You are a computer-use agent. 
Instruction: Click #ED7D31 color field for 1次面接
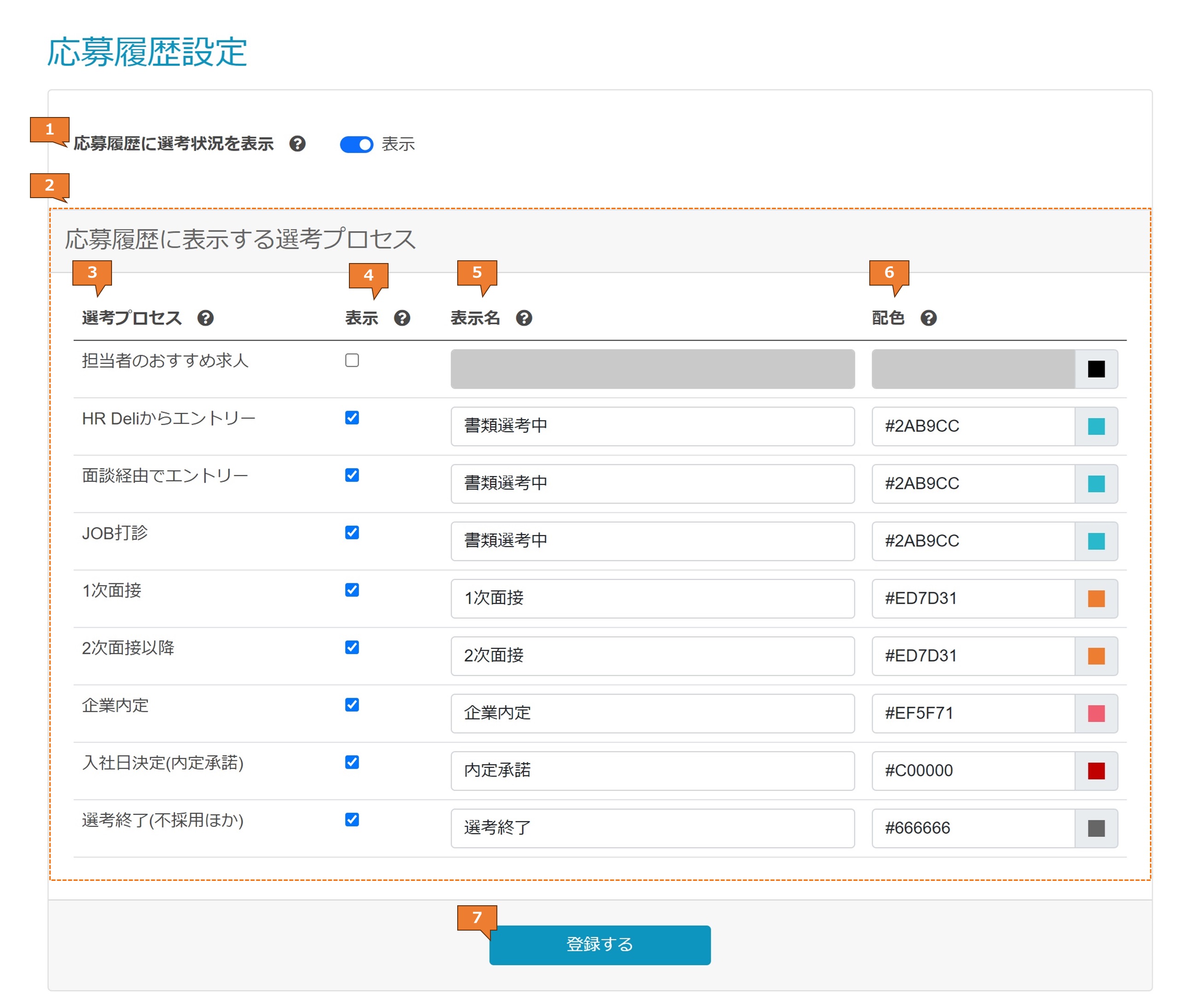973,598
